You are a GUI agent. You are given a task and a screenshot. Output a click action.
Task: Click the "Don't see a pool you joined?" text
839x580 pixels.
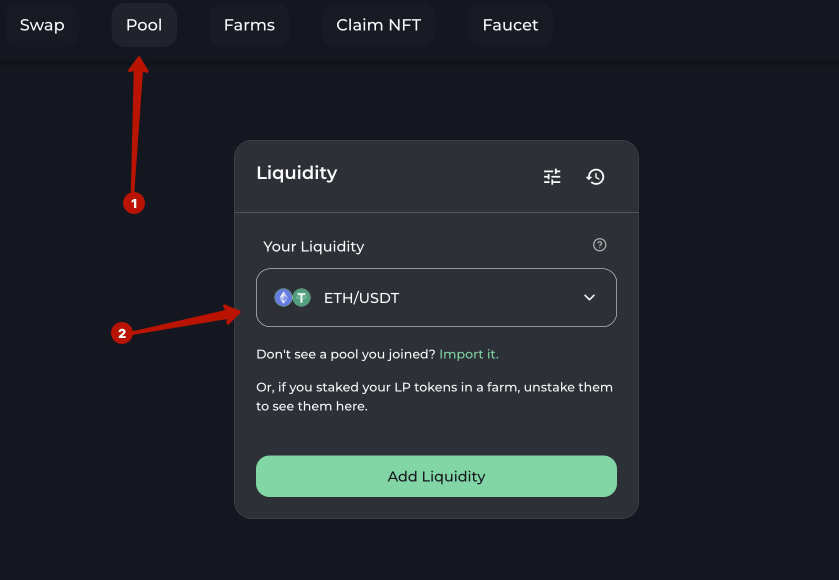click(346, 354)
